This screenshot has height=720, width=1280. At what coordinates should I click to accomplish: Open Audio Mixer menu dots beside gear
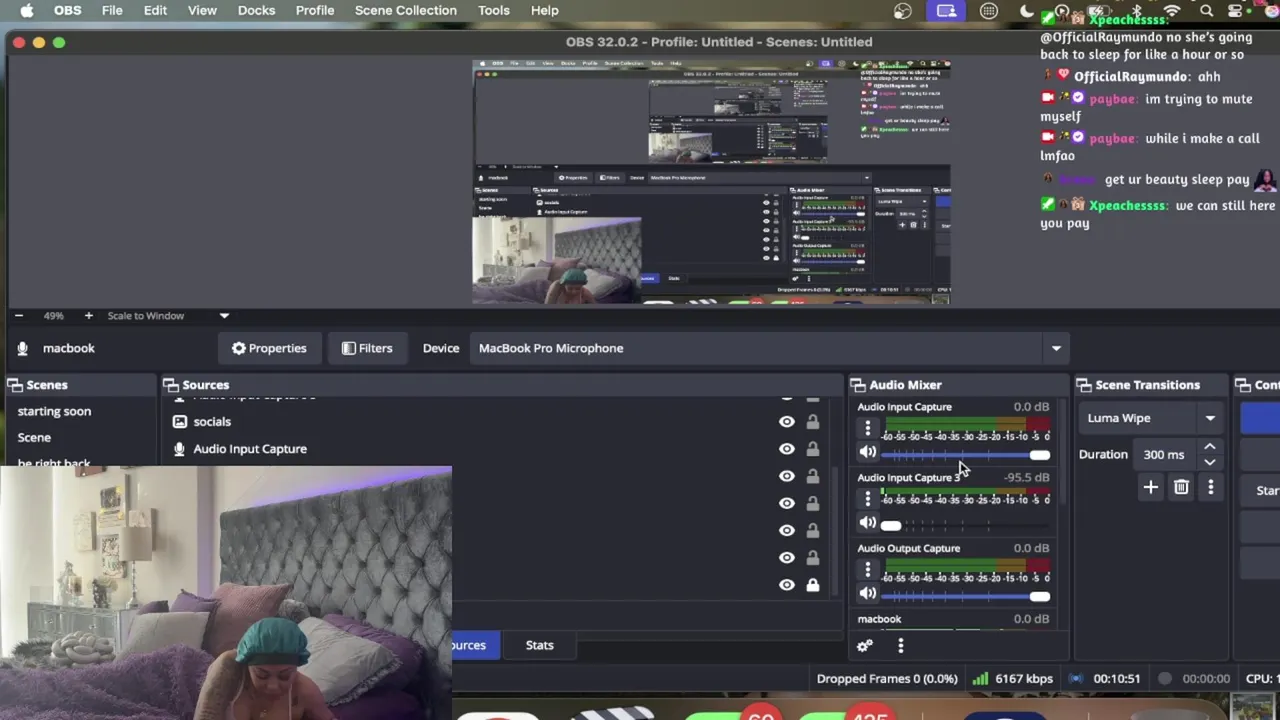(900, 646)
